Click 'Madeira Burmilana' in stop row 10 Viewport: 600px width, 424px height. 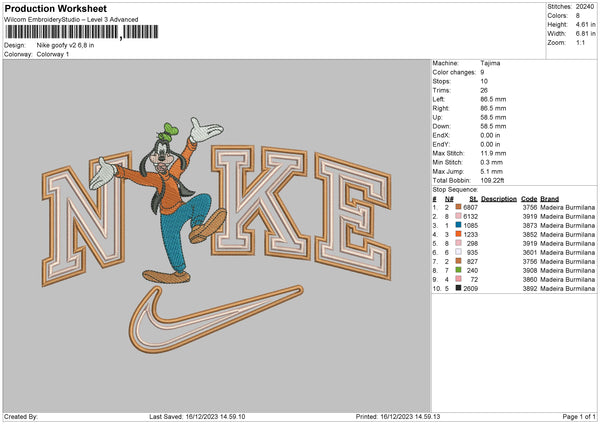[567, 288]
